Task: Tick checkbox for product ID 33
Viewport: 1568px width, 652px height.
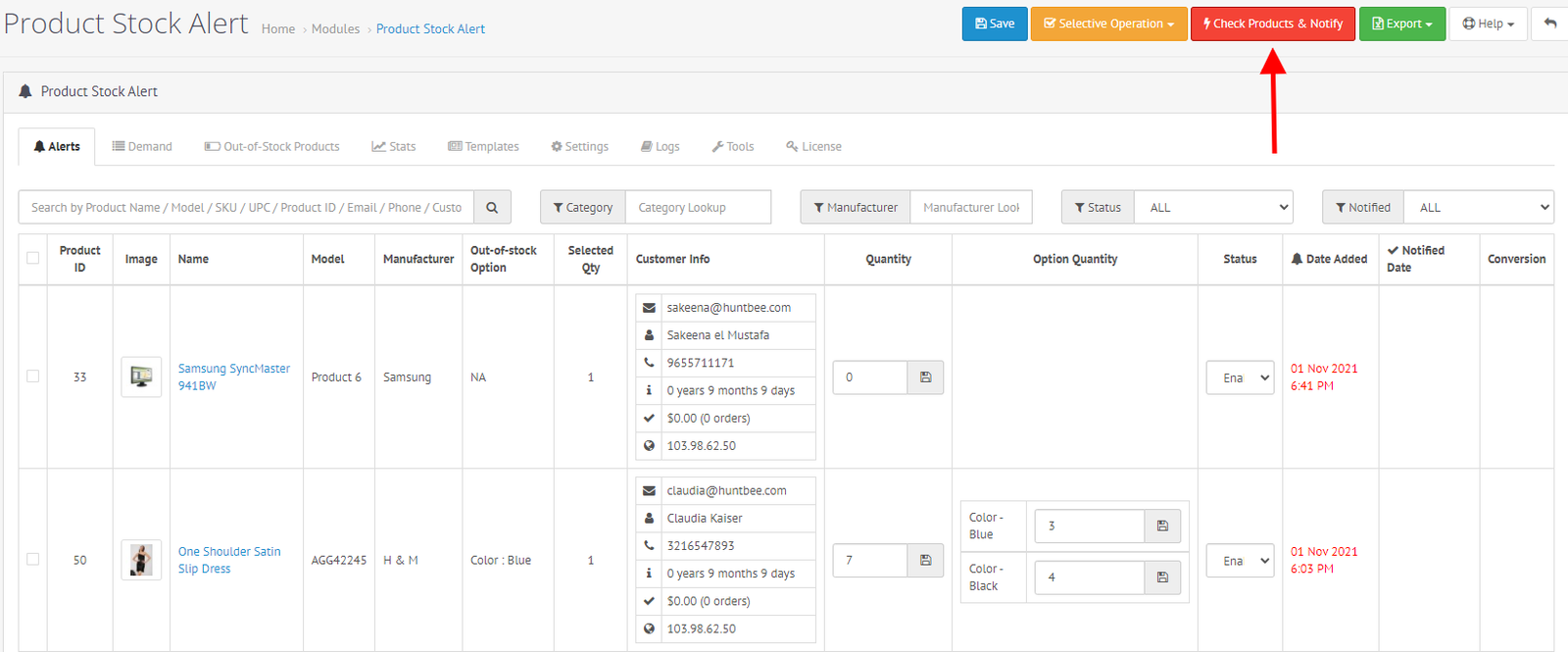Action: coord(33,376)
